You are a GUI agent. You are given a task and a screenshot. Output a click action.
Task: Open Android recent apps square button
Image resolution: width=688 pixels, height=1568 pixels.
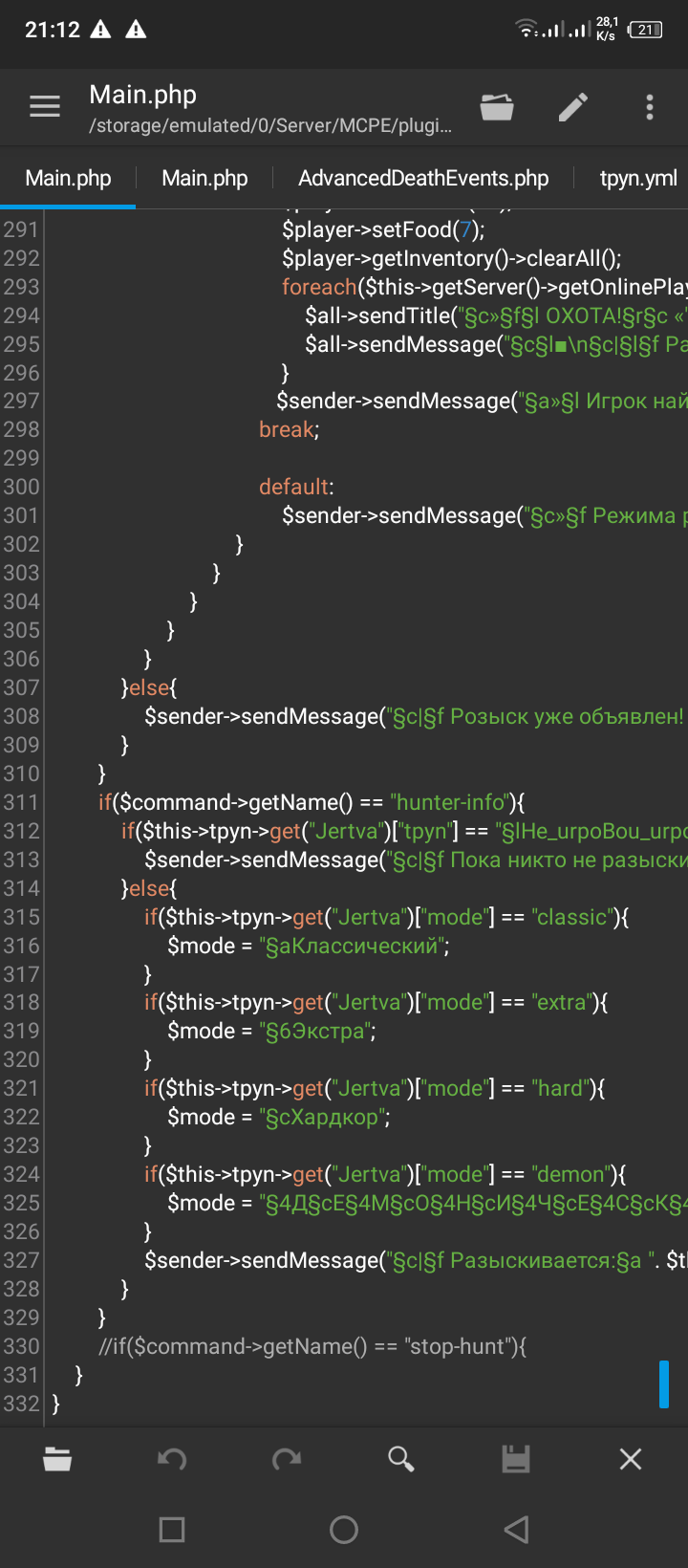(172, 1530)
